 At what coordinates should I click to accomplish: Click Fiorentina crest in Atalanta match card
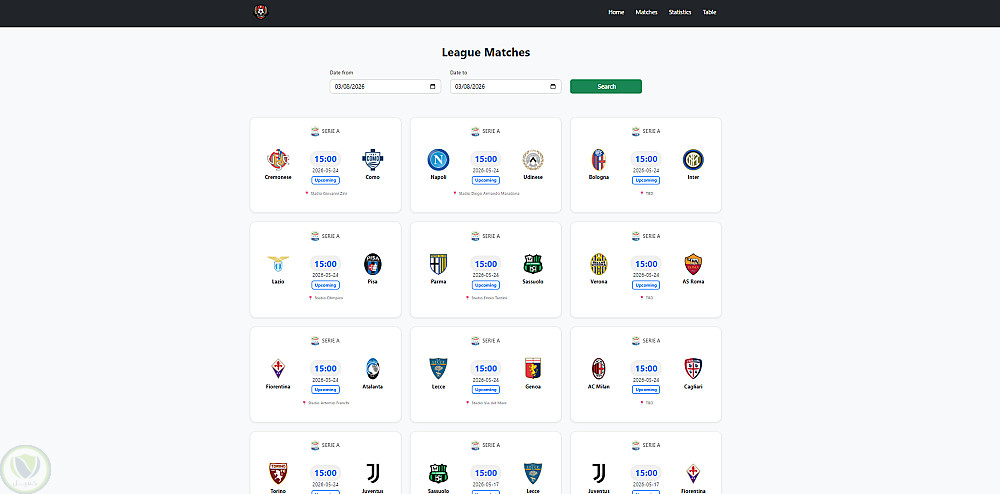point(278,368)
